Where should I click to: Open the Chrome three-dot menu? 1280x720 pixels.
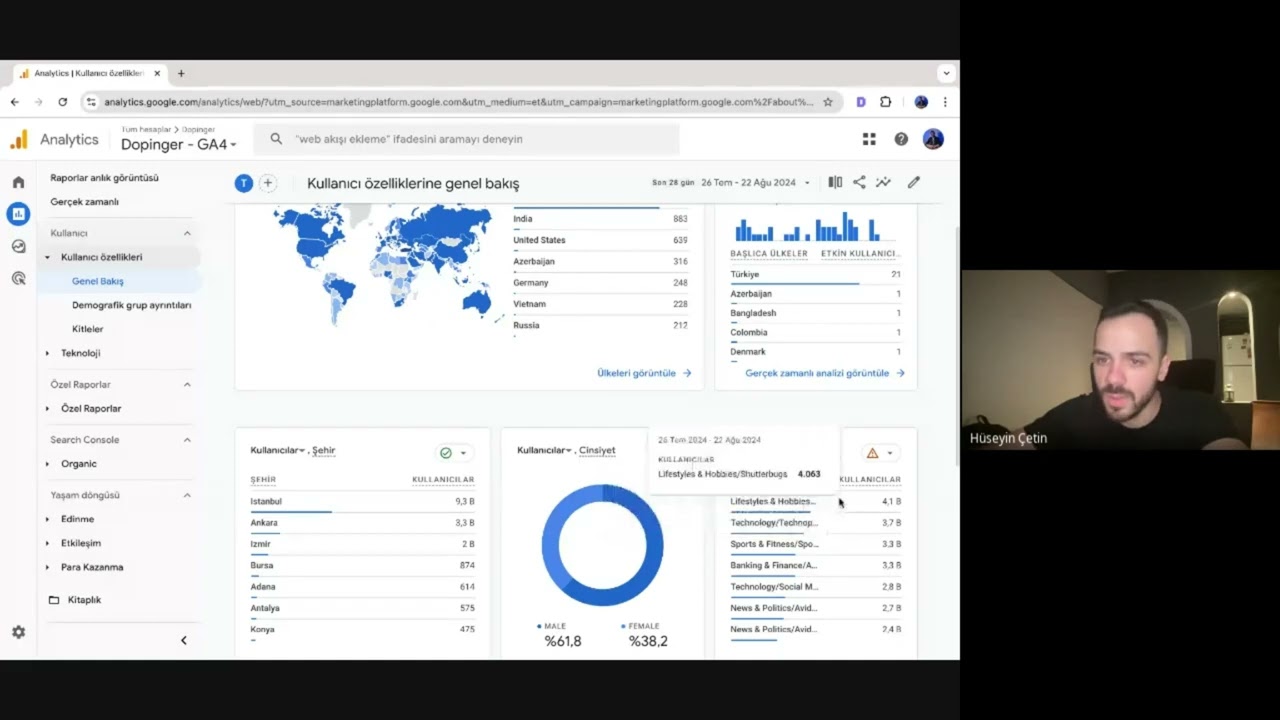945,102
